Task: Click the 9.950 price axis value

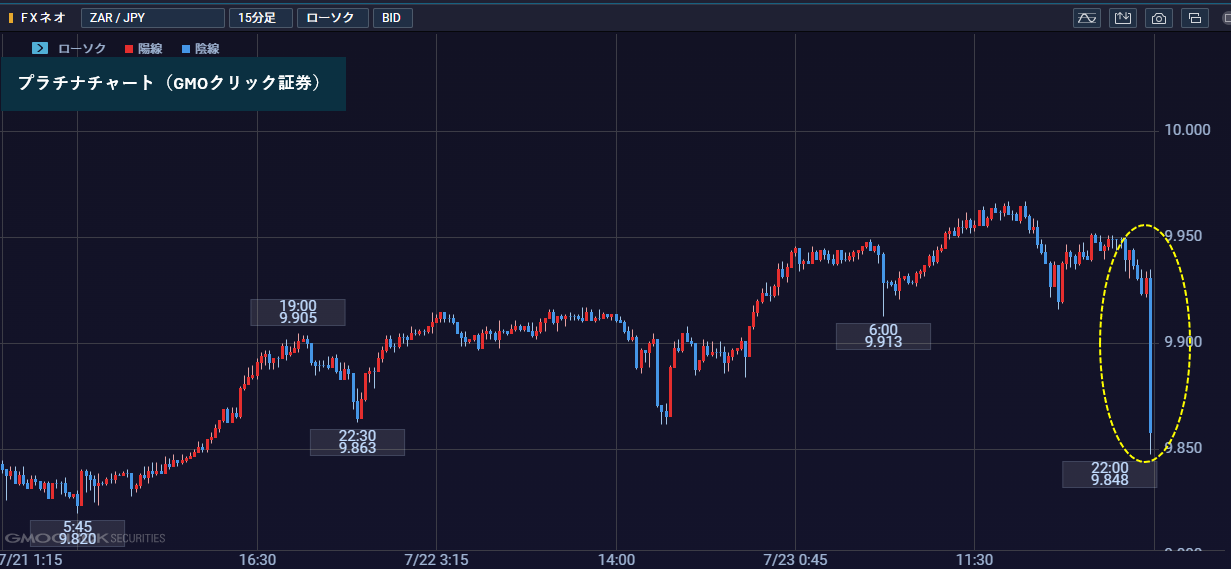Action: tap(1183, 237)
